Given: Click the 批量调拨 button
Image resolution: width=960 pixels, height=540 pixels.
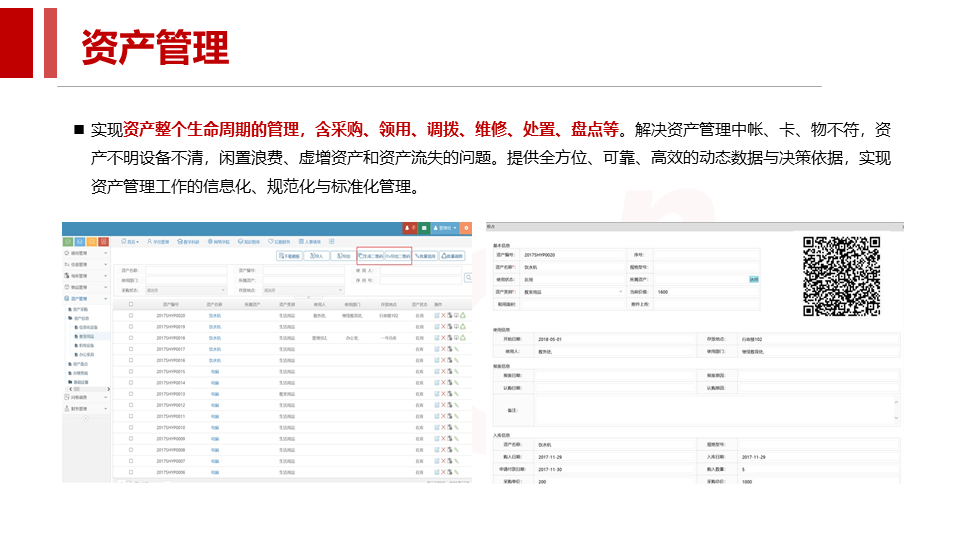Looking at the screenshot, I should pyautogui.click(x=452, y=256).
